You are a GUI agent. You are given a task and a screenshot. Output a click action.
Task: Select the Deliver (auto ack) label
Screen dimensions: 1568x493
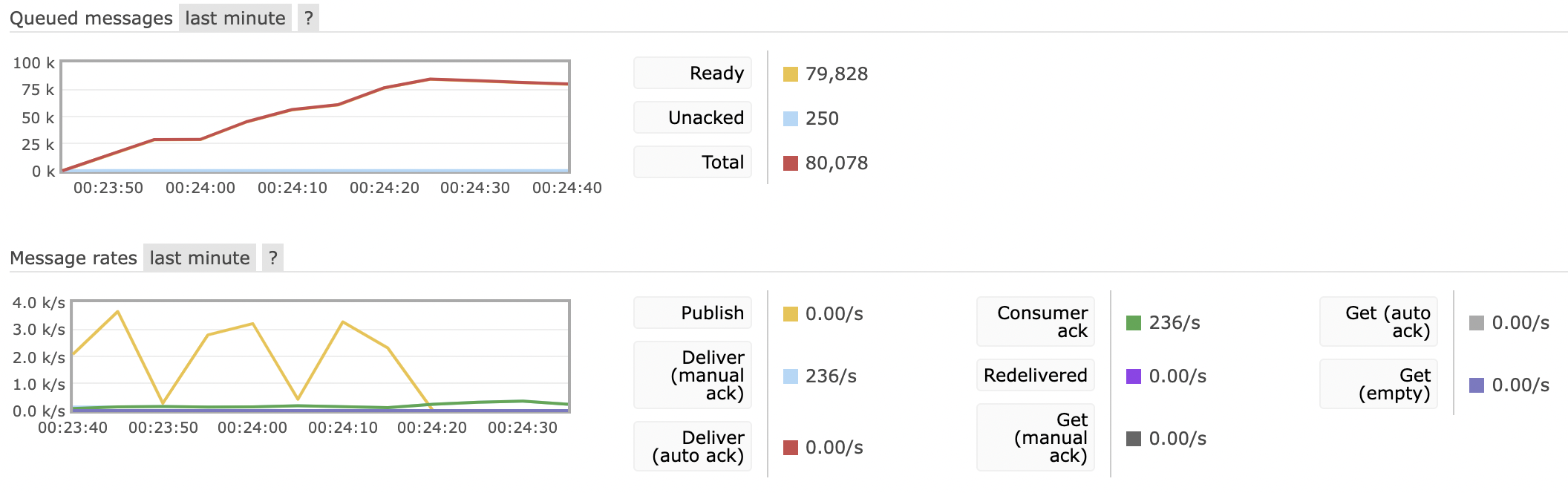click(x=693, y=446)
